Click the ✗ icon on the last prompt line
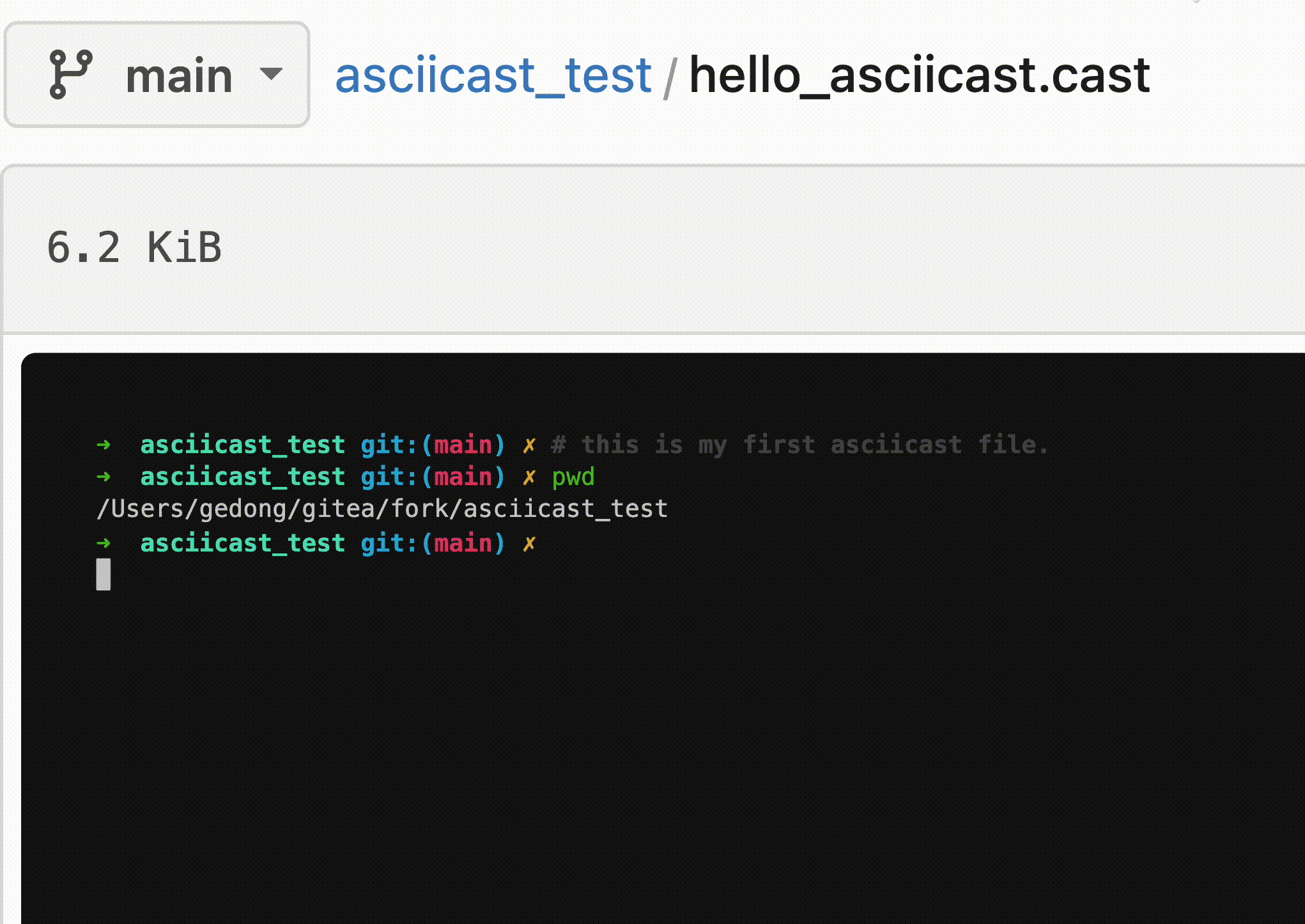 point(529,544)
